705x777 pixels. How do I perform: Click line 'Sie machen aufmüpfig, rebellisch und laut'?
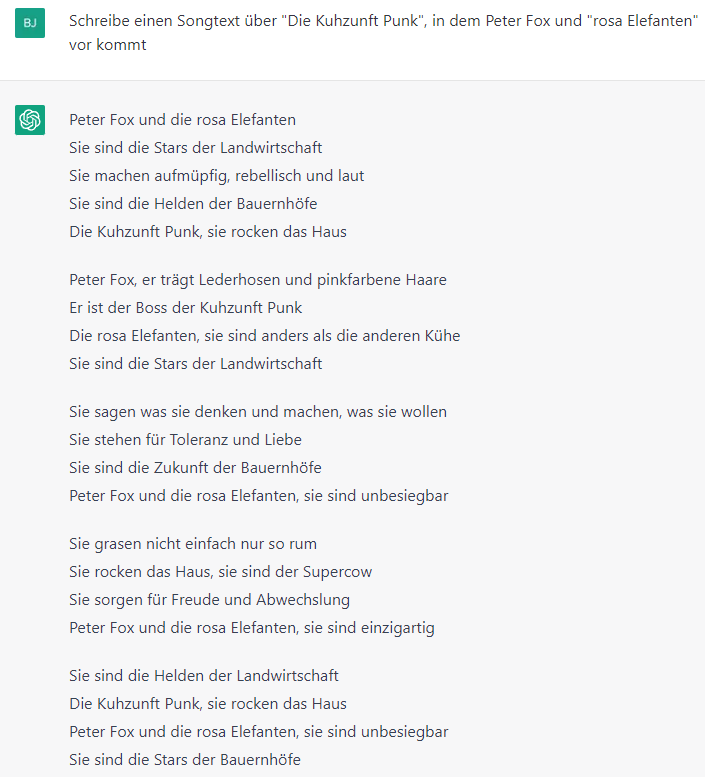pyautogui.click(x=216, y=176)
